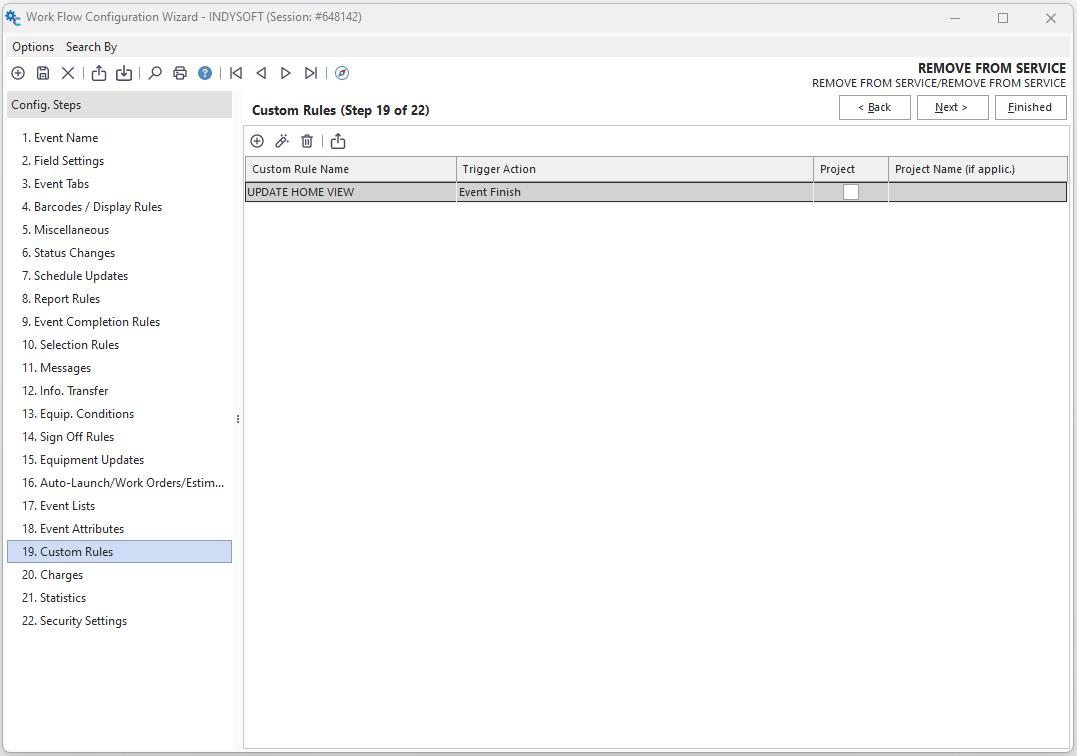Open help with the blue question mark icon

click(x=205, y=73)
